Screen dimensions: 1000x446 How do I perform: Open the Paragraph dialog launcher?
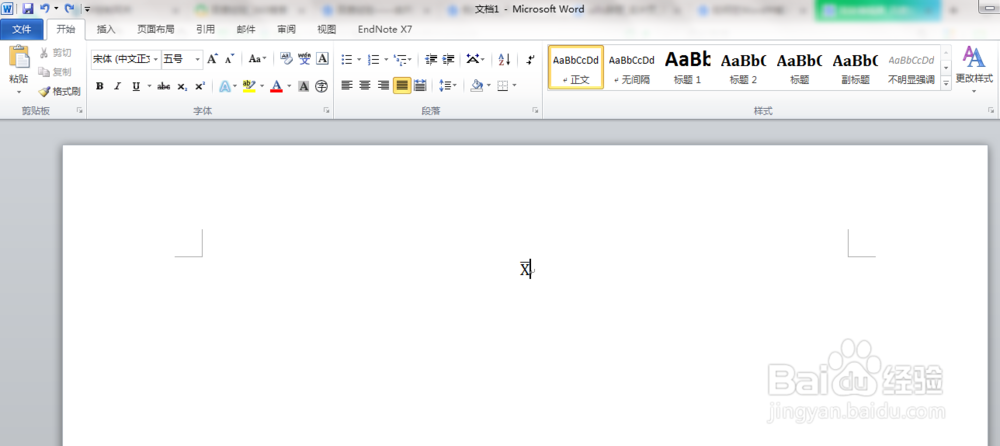(x=535, y=111)
